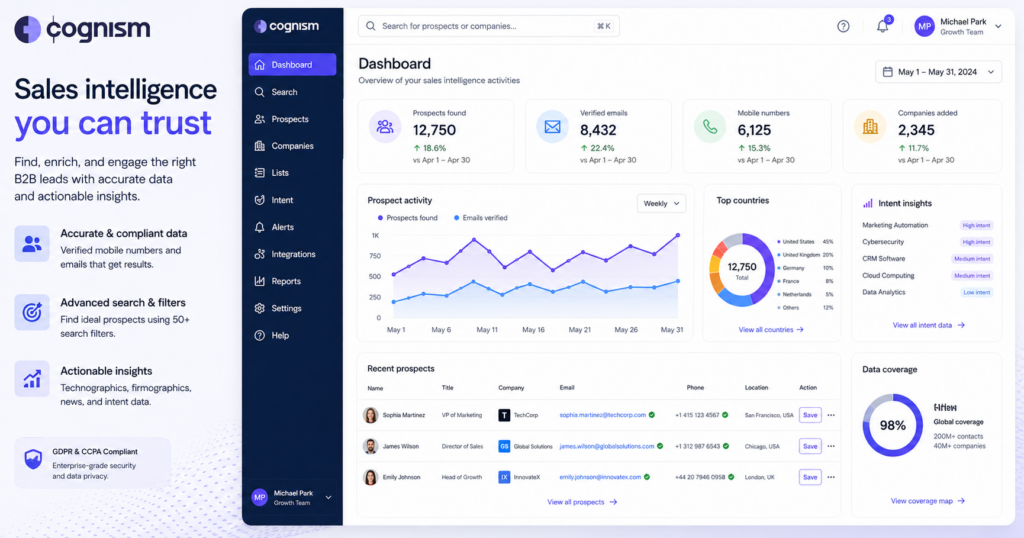Viewport: 1024px width, 538px height.
Task: Click the Prospects found people icon
Action: click(385, 127)
